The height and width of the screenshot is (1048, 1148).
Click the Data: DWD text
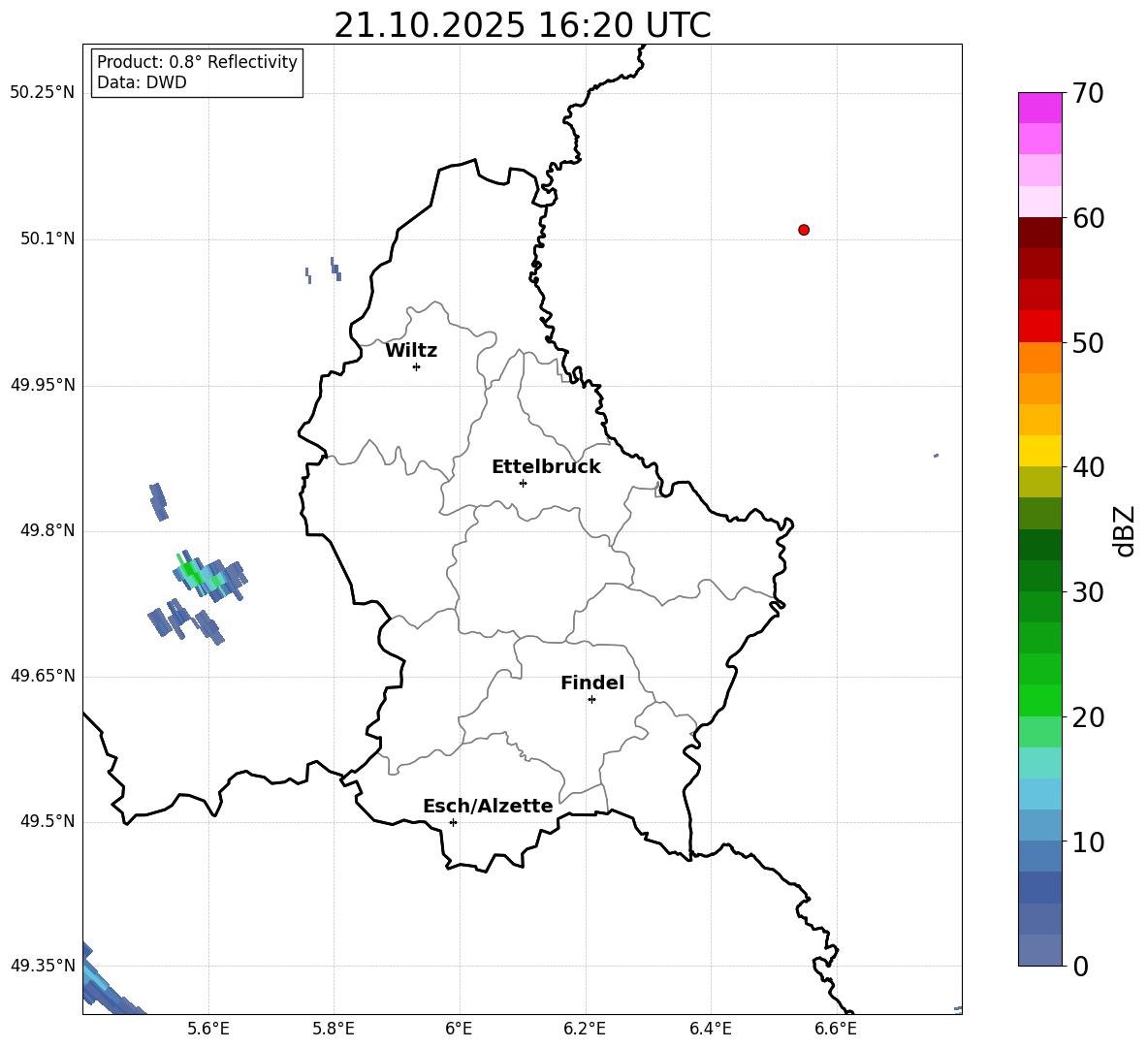(x=142, y=82)
